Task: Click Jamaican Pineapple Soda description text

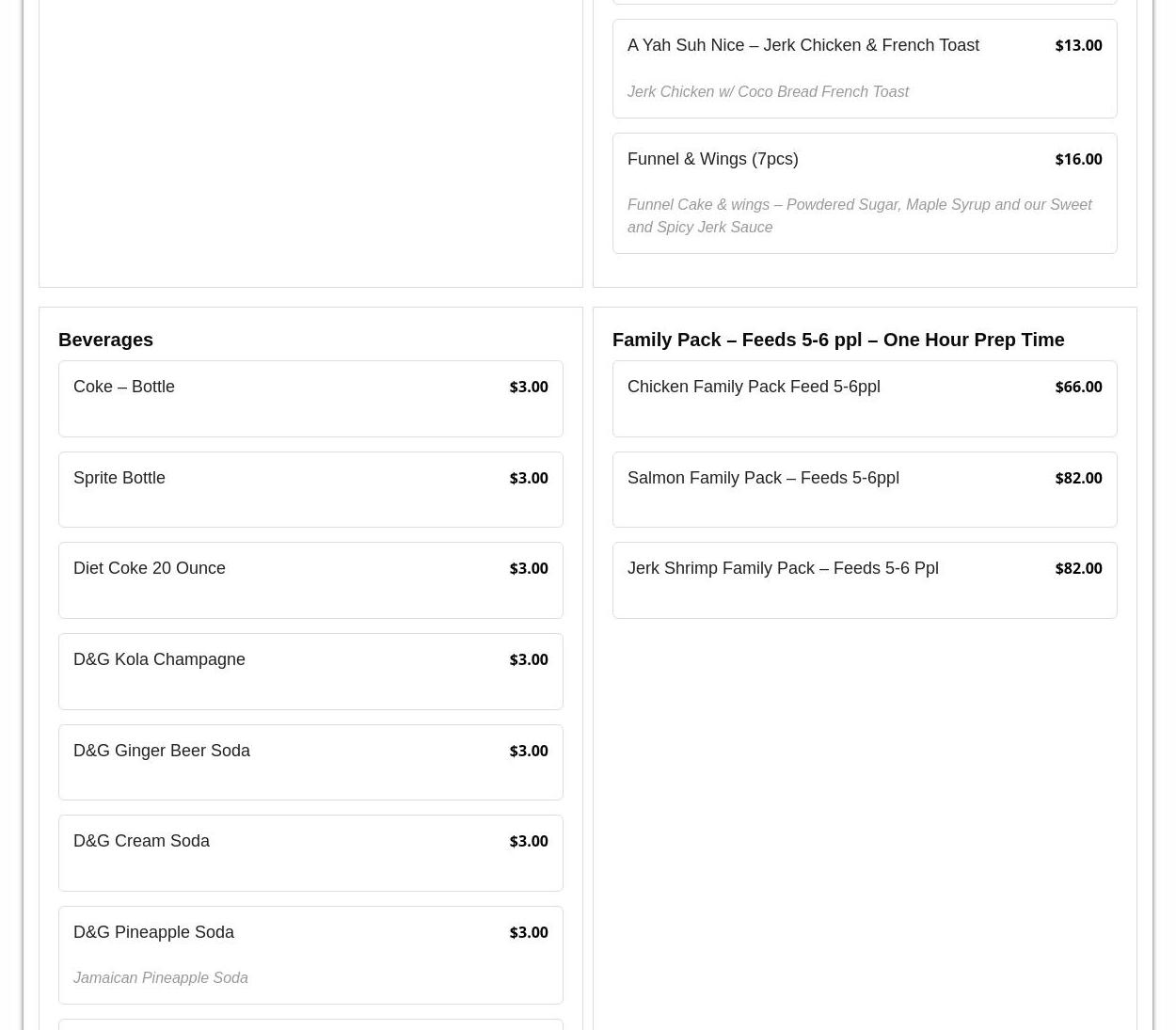Action: (161, 978)
